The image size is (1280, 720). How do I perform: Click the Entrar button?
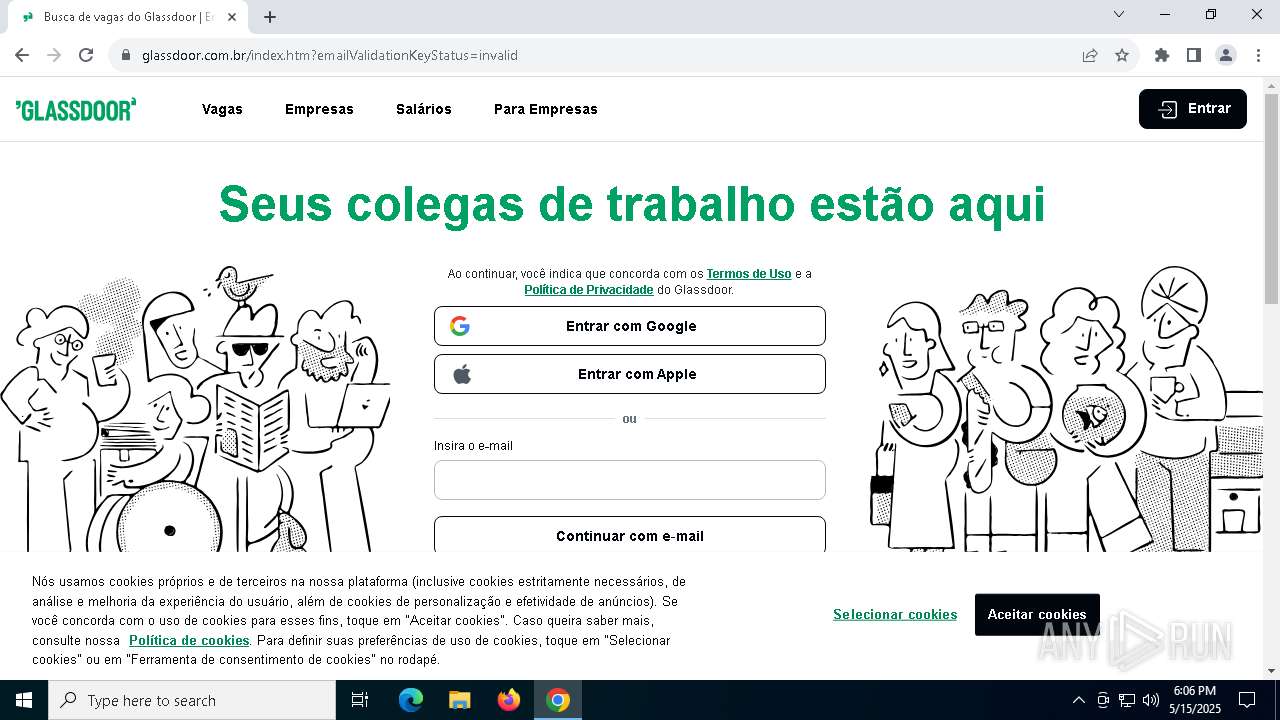1193,109
